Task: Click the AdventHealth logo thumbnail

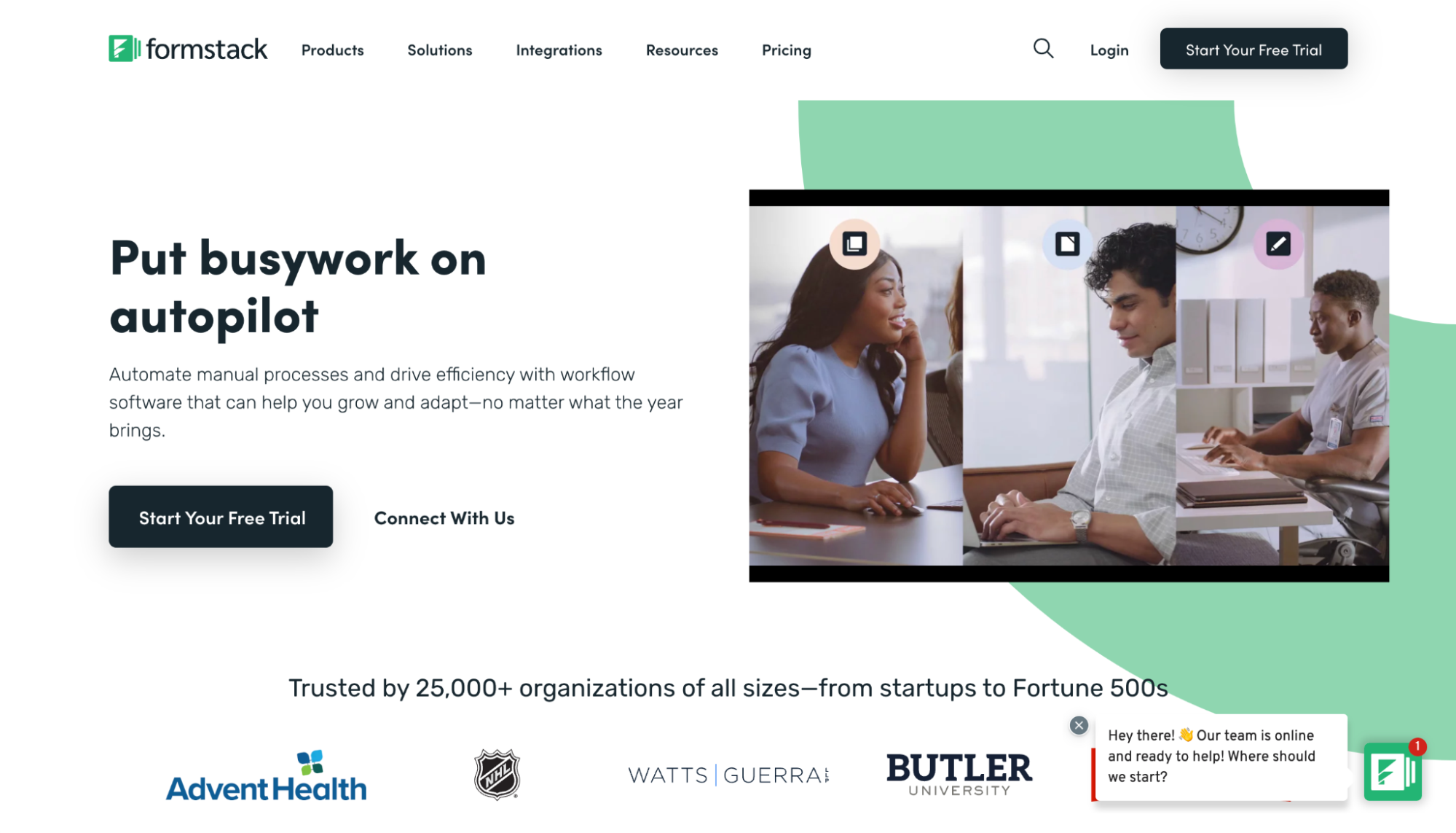Action: click(x=266, y=776)
